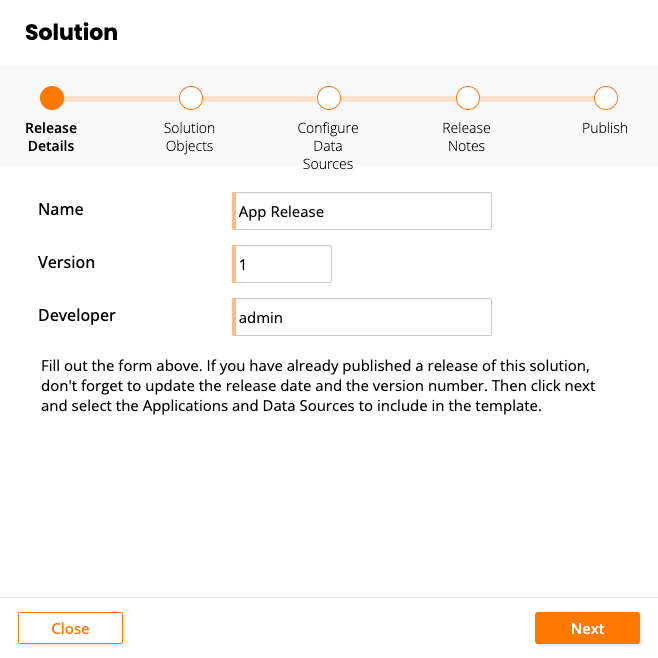Click the Release Details step label

pyautogui.click(x=51, y=137)
